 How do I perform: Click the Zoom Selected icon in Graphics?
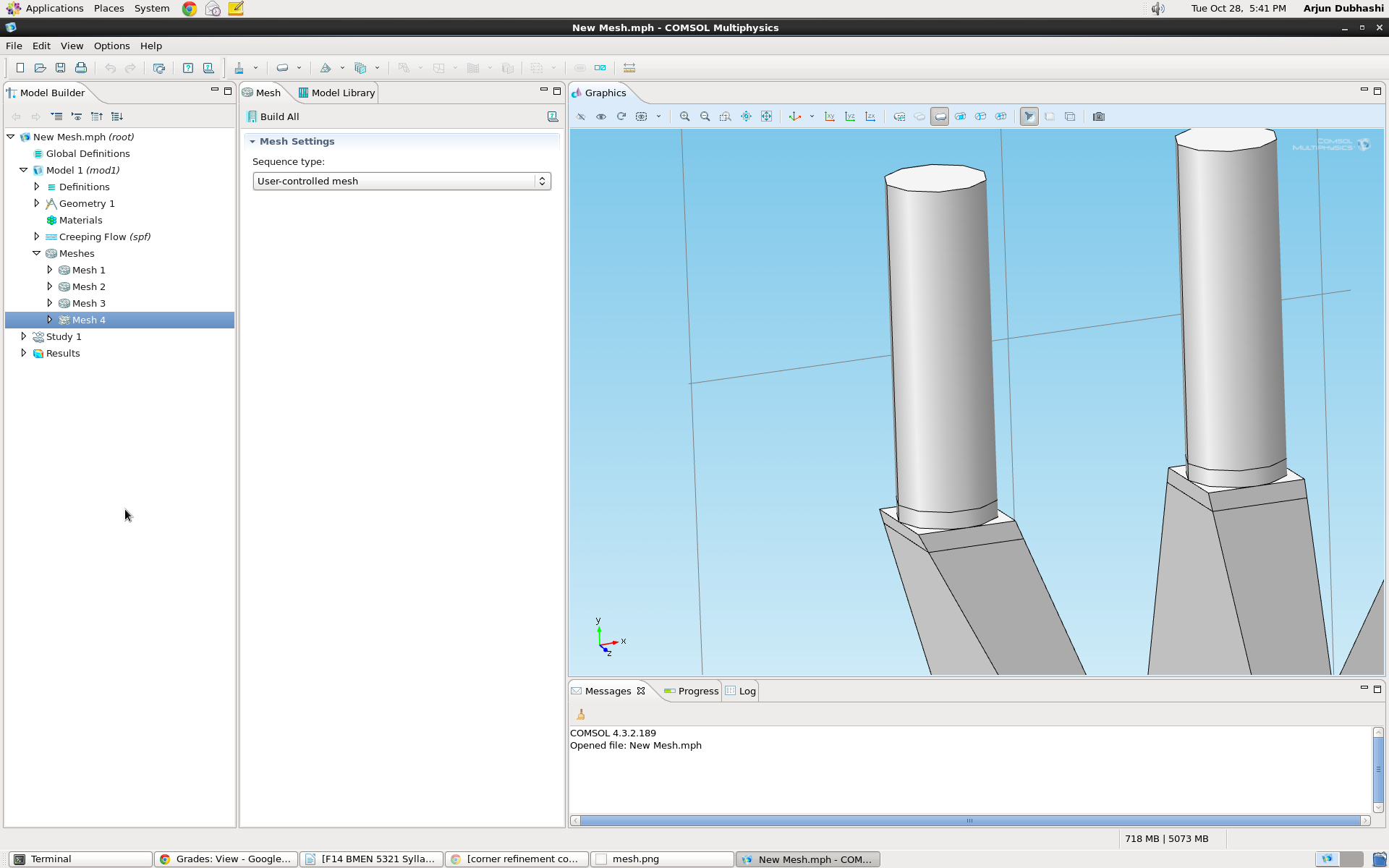(746, 116)
